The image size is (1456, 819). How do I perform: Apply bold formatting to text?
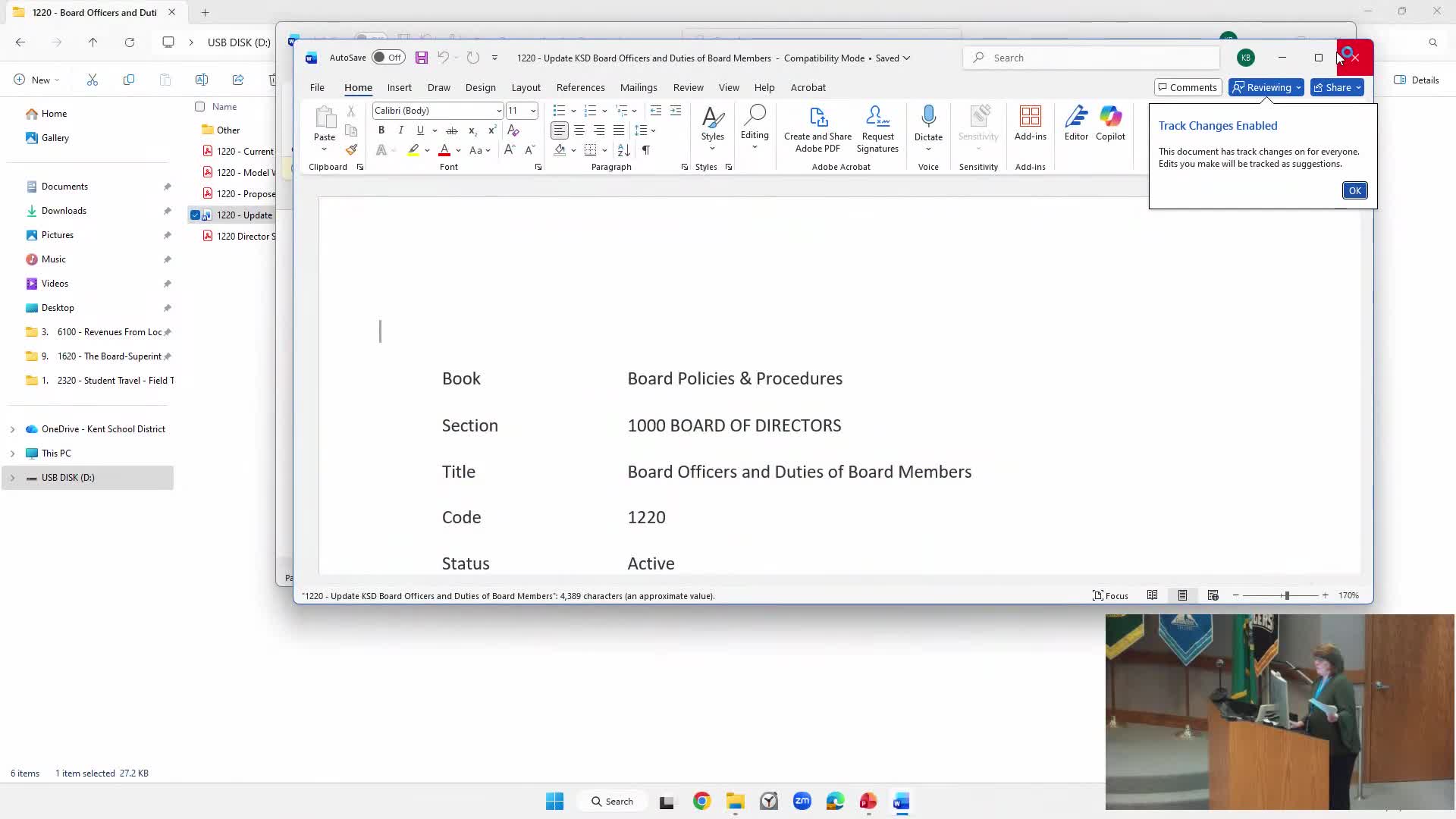[381, 130]
